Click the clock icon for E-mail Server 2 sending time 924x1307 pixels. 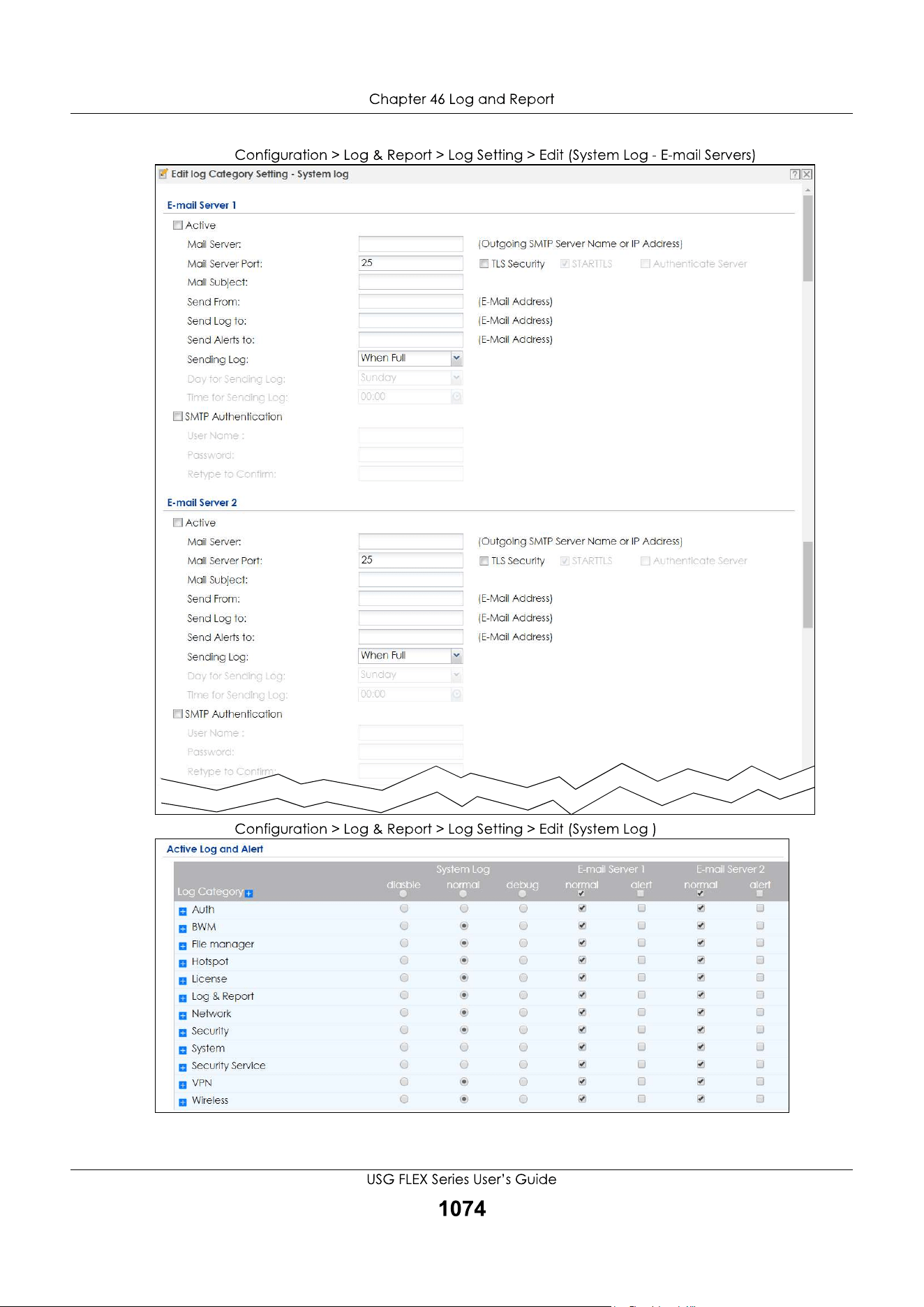(456, 694)
